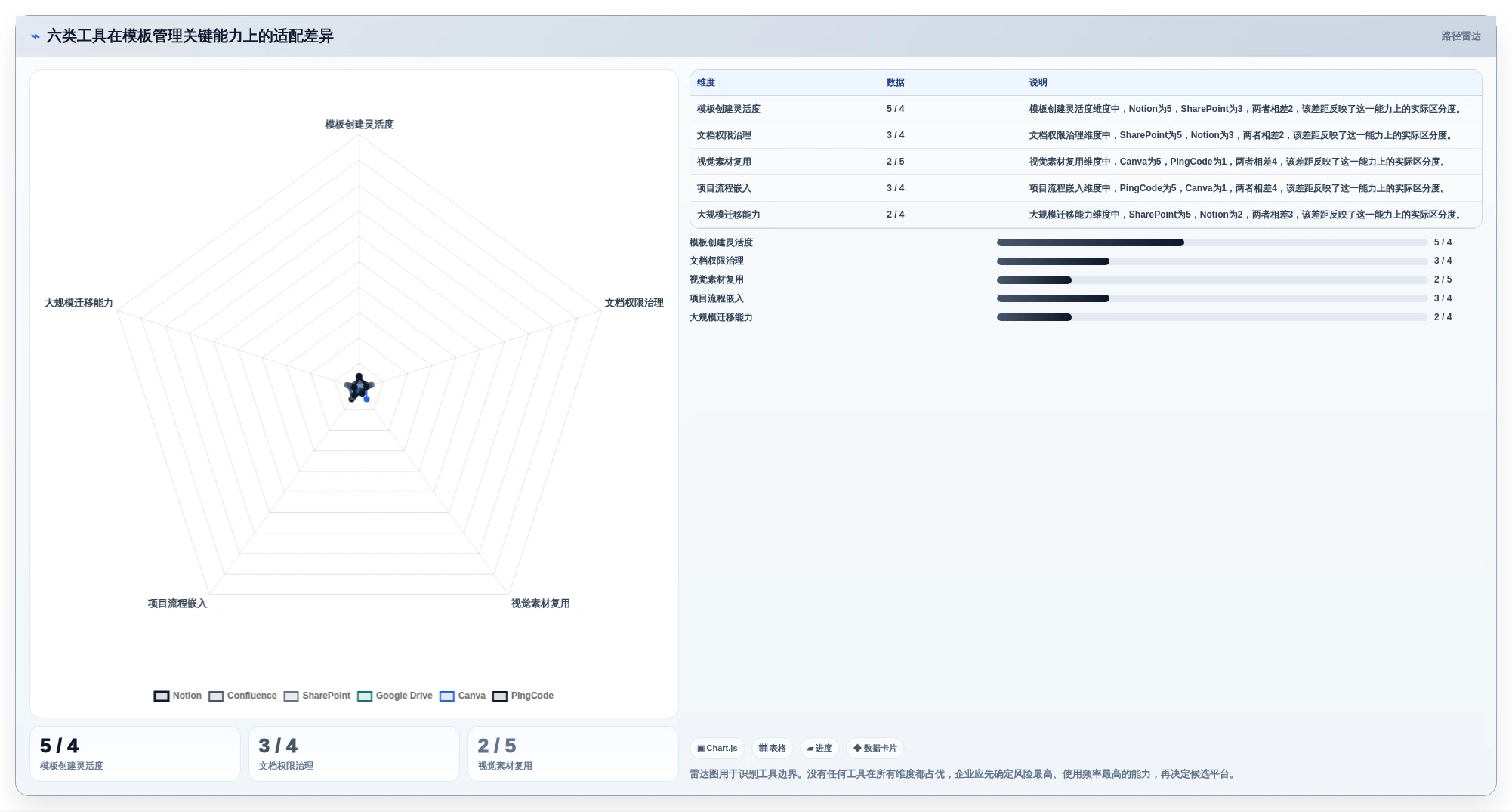Click the radar data cluster at chart center
Image resolution: width=1512 pixels, height=812 pixels.
(x=359, y=388)
